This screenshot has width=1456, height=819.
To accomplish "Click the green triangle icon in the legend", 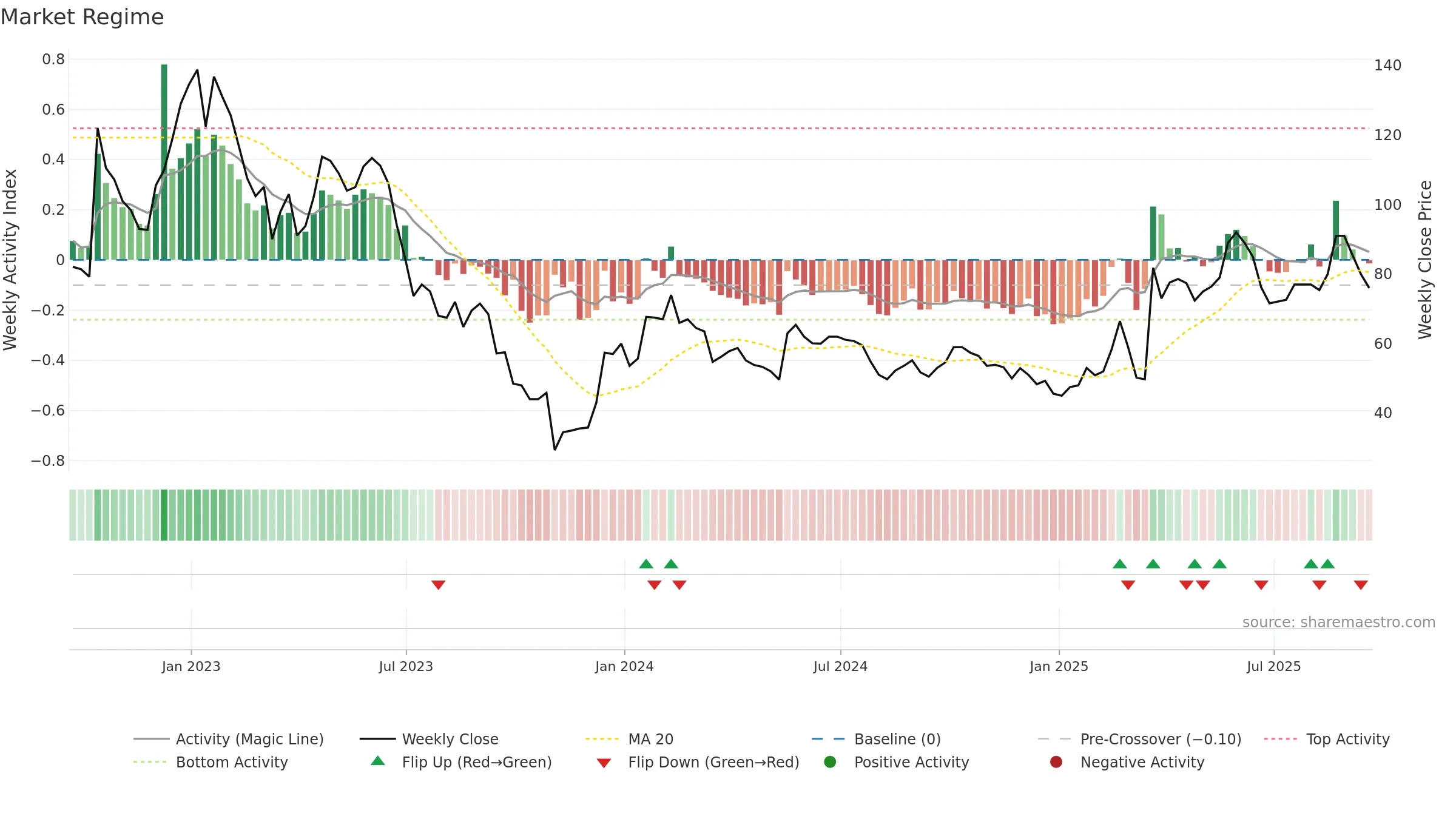I will pos(378,761).
